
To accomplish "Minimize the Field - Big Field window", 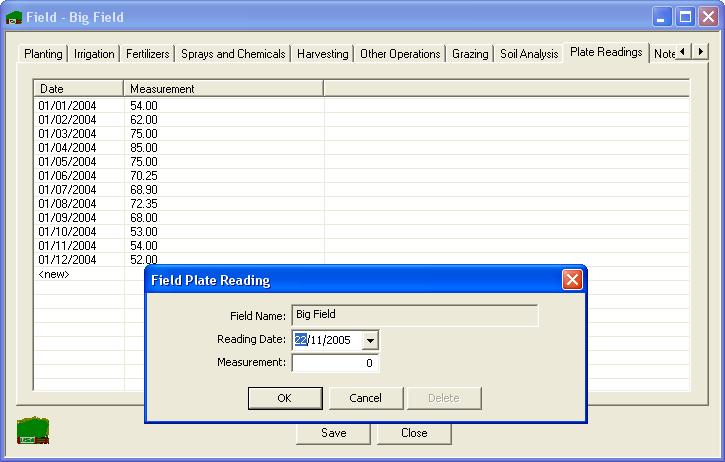I will [x=662, y=17].
